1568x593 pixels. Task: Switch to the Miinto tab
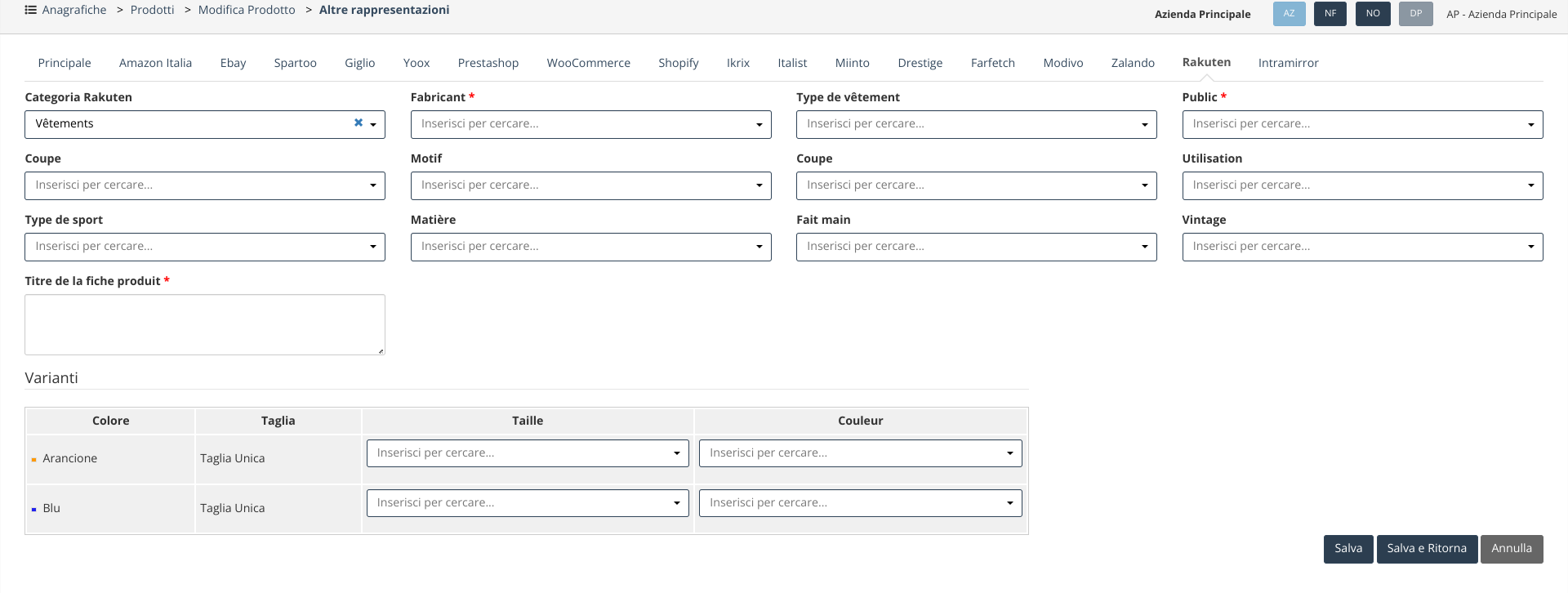(853, 63)
